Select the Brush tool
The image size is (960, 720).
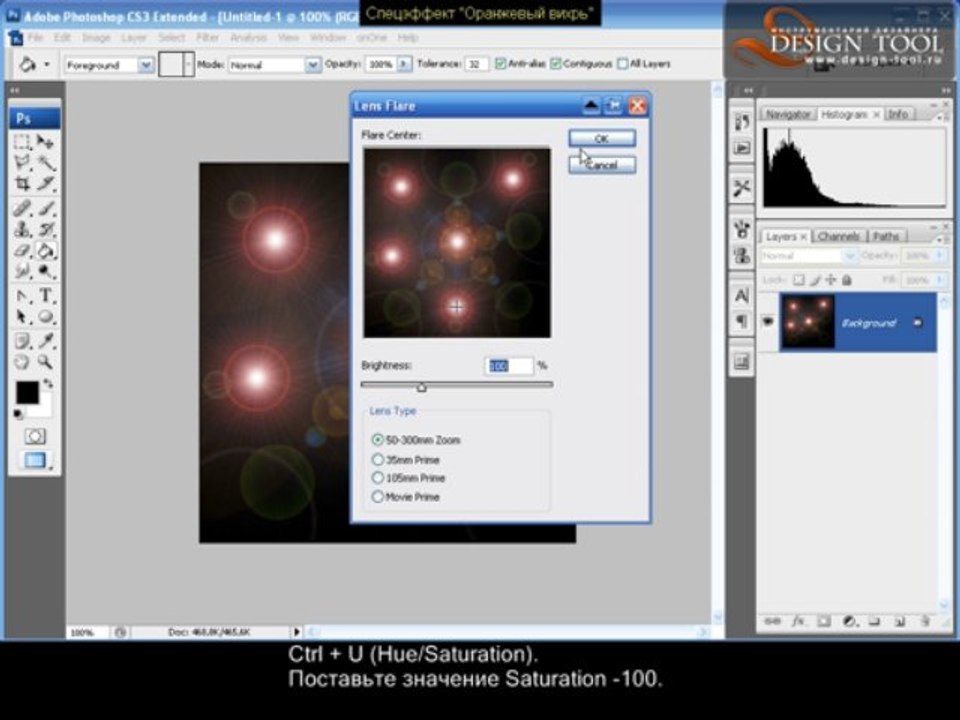click(x=45, y=208)
